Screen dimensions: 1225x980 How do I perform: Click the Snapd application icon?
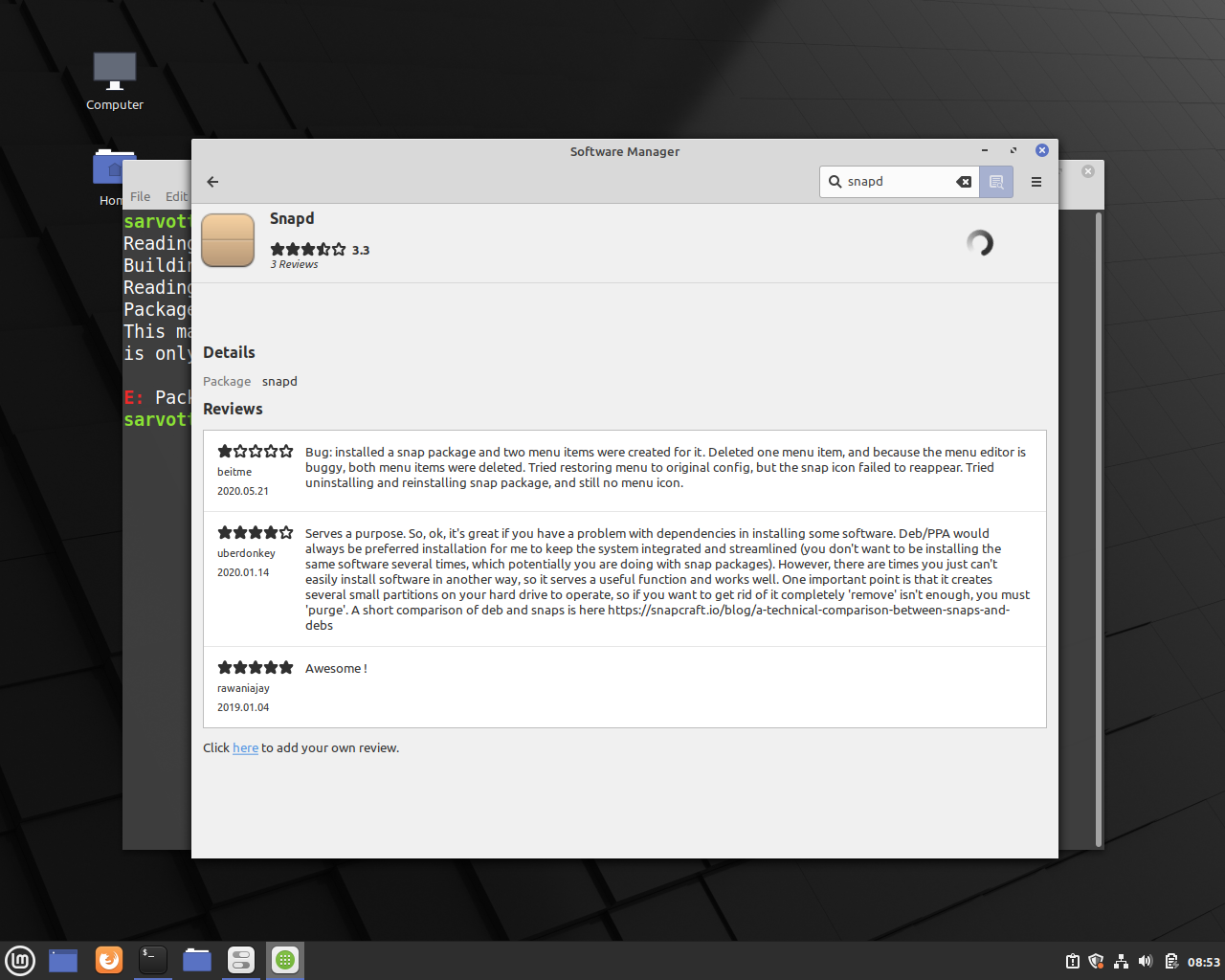coord(227,241)
